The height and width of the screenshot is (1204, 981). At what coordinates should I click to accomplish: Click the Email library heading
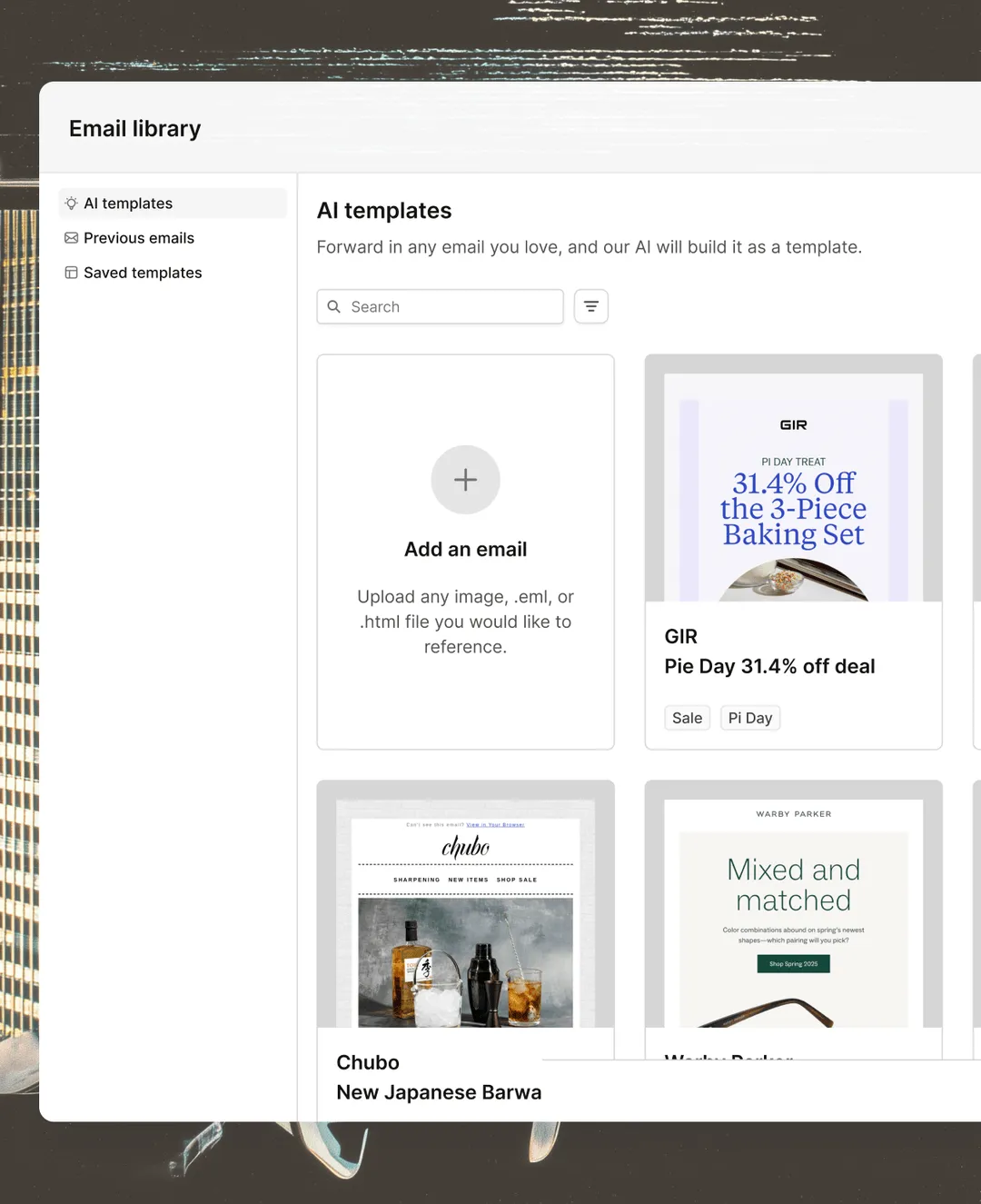coord(135,129)
